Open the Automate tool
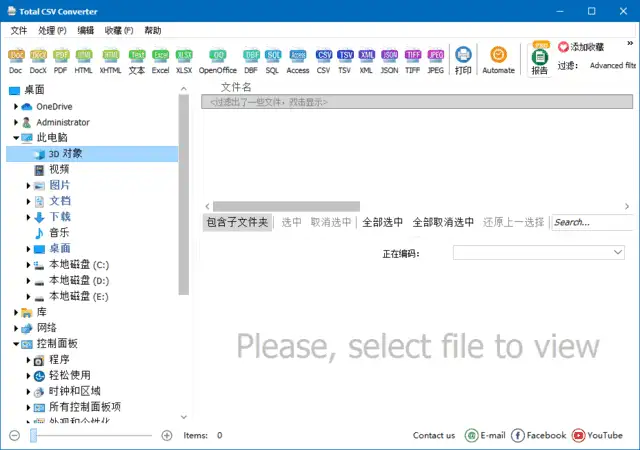Image resolution: width=640 pixels, height=450 pixels. click(498, 59)
